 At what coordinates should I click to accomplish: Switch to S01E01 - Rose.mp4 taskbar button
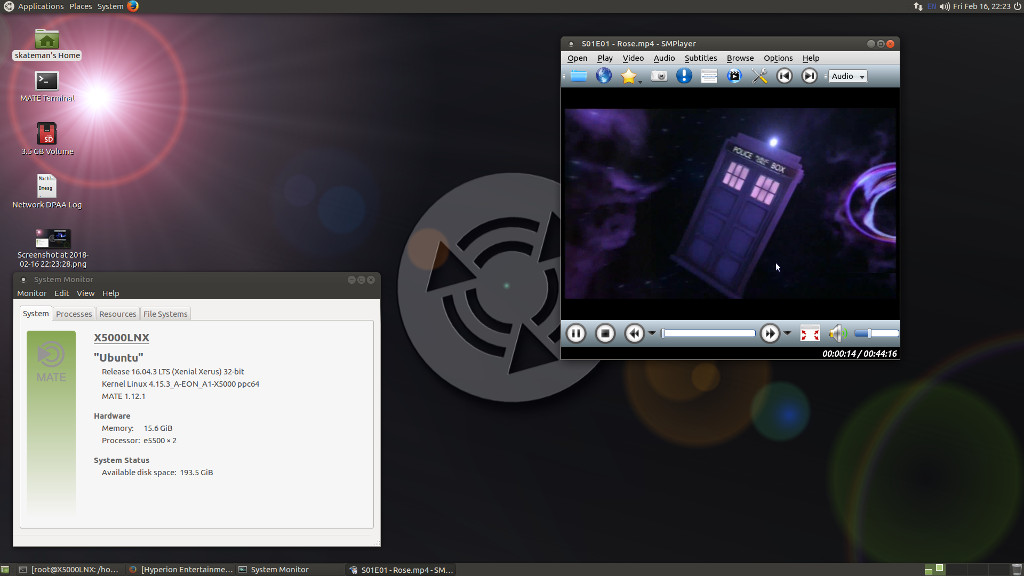point(400,569)
